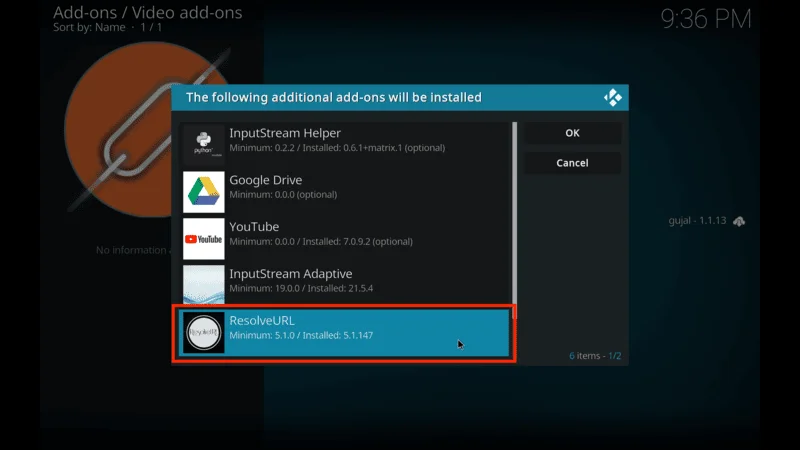Click the 'Add-ons / Video add-ons' heading
Viewport: 800px width, 450px height.
coord(147,12)
